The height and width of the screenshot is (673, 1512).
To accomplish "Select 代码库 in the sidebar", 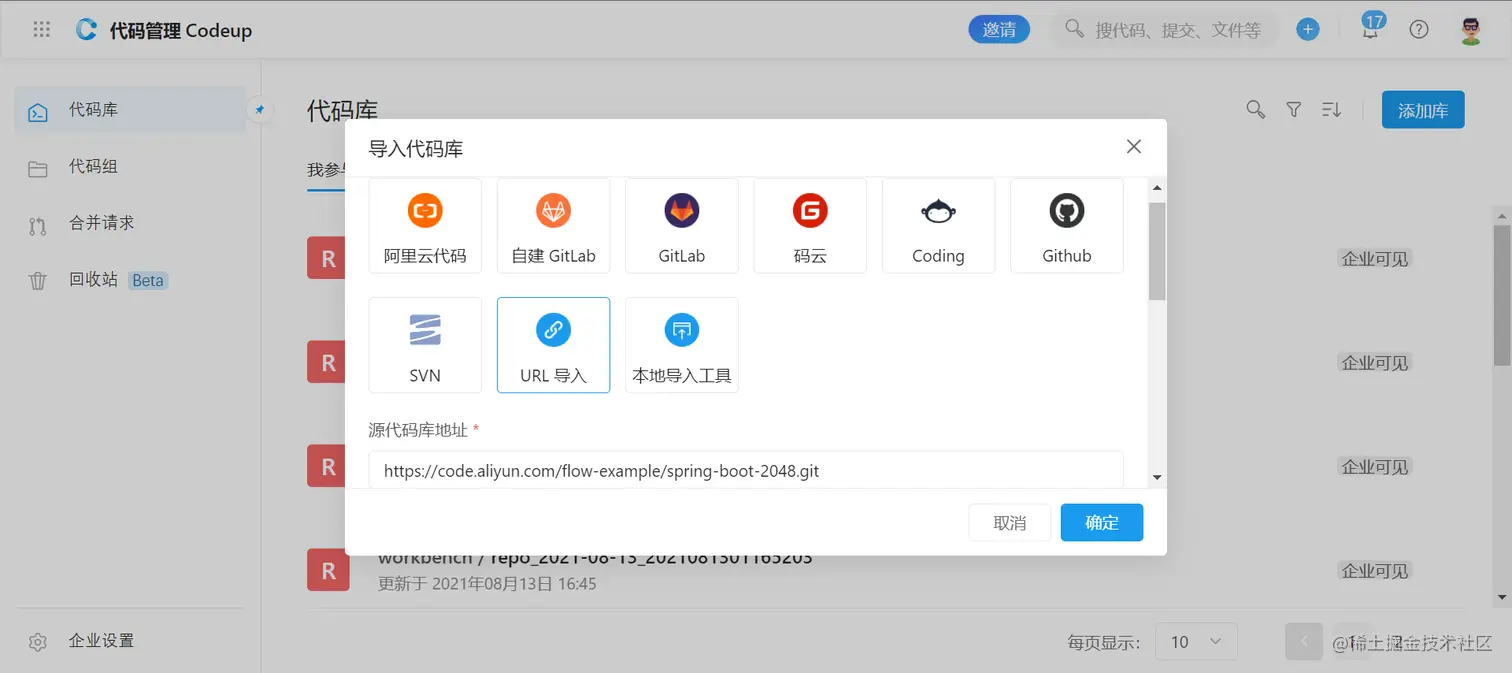I will coord(130,110).
